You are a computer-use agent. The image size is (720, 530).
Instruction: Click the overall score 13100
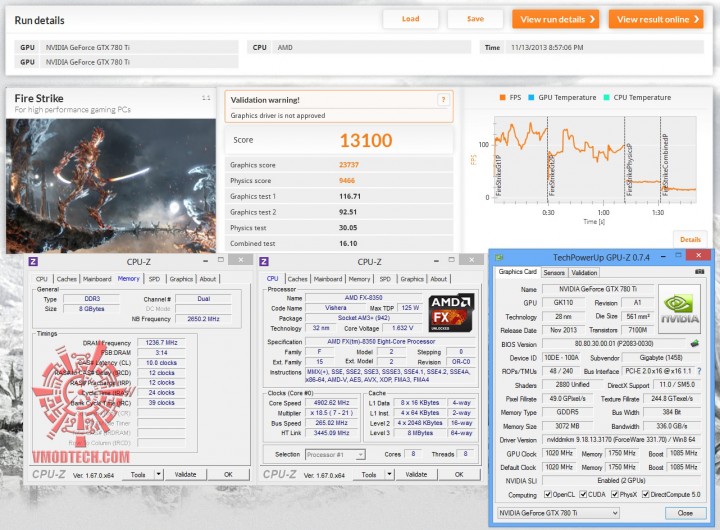pyautogui.click(x=366, y=141)
